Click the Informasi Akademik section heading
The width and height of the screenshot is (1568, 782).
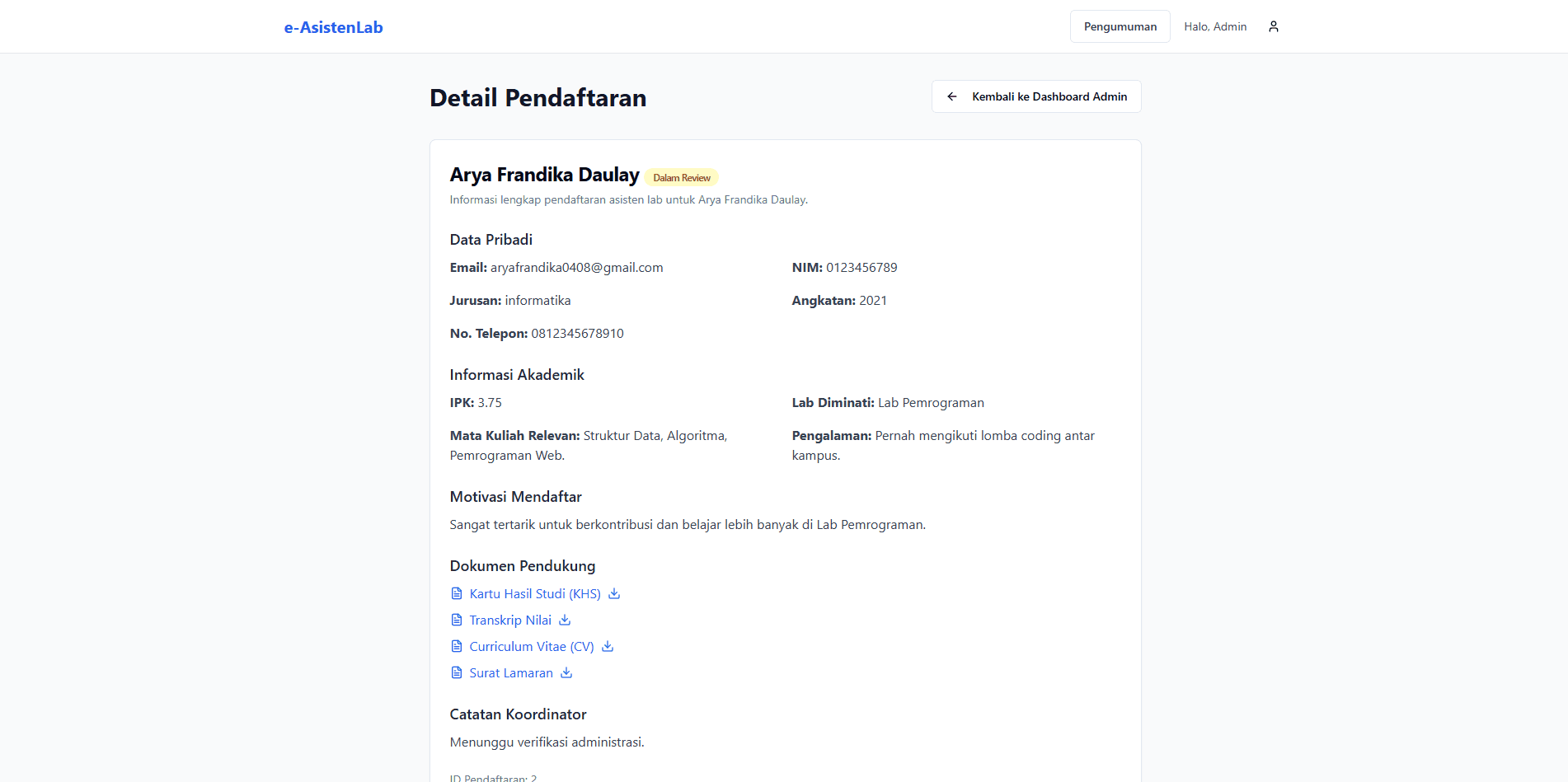pos(517,374)
